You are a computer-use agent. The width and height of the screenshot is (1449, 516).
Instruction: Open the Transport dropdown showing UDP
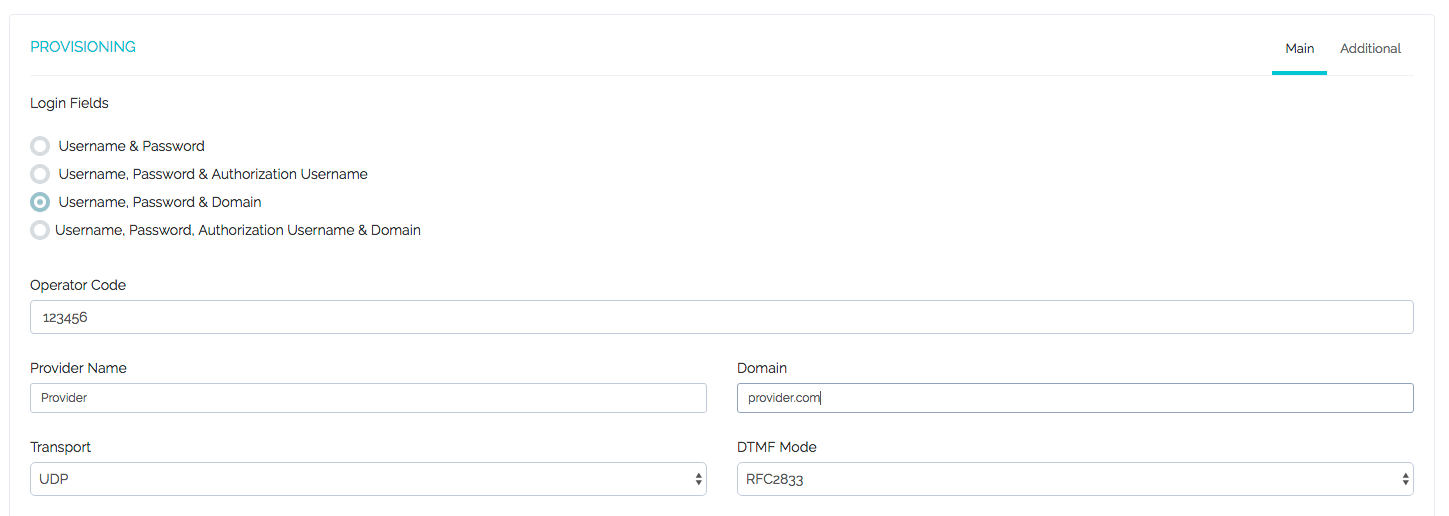coord(360,479)
